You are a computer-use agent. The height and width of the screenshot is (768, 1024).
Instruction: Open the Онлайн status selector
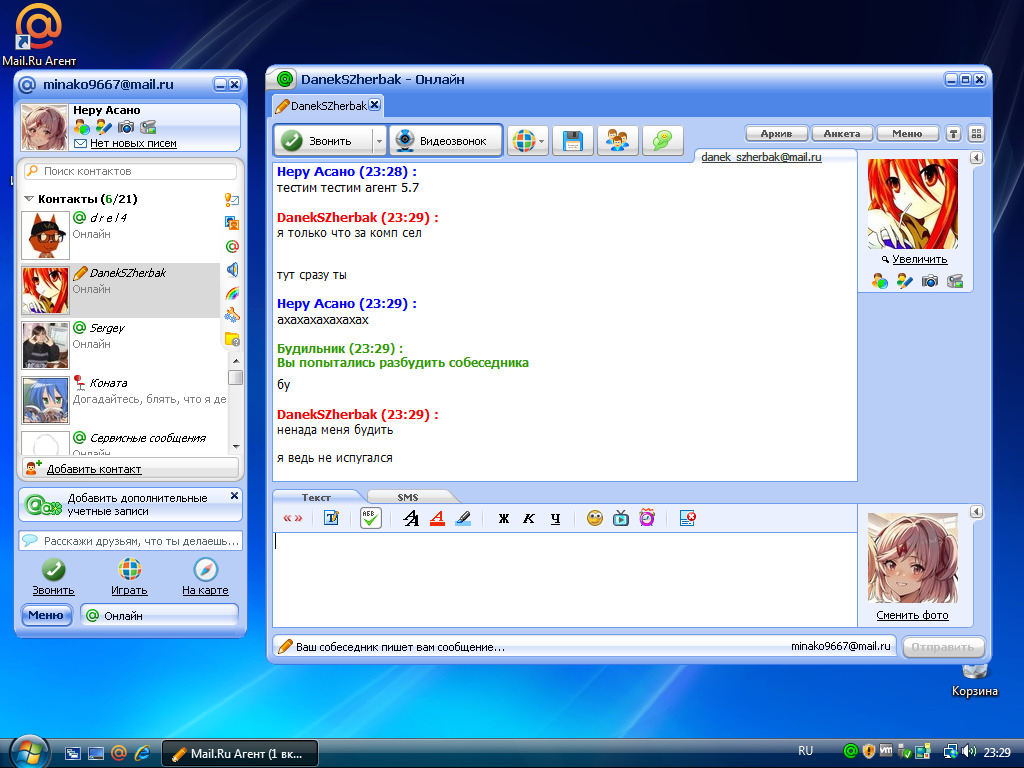click(159, 615)
